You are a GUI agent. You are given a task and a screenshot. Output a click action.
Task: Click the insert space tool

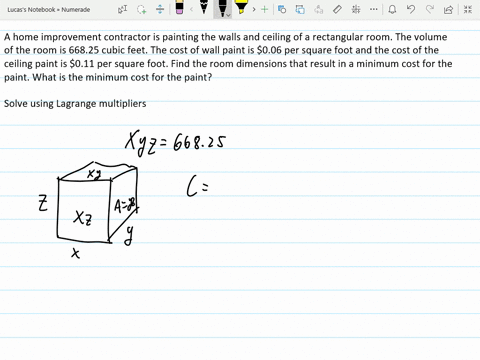(x=160, y=9)
